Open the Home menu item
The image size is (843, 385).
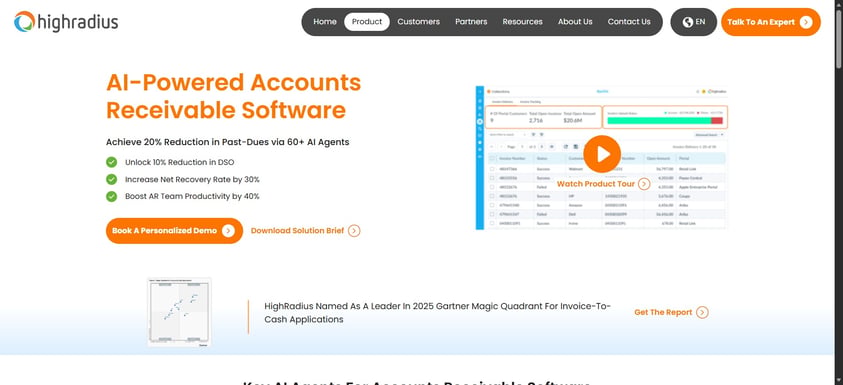(325, 22)
